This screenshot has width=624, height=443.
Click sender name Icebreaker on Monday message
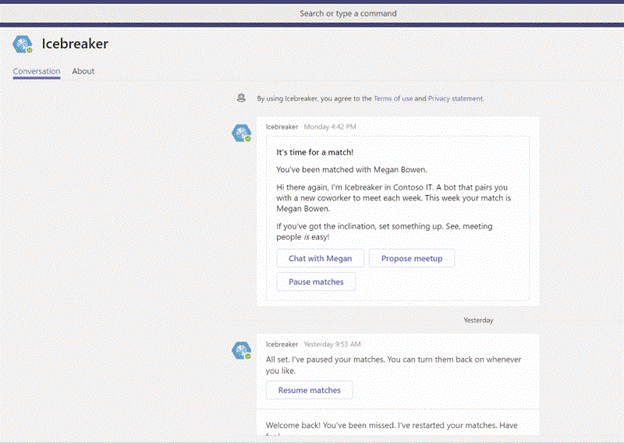(282, 127)
